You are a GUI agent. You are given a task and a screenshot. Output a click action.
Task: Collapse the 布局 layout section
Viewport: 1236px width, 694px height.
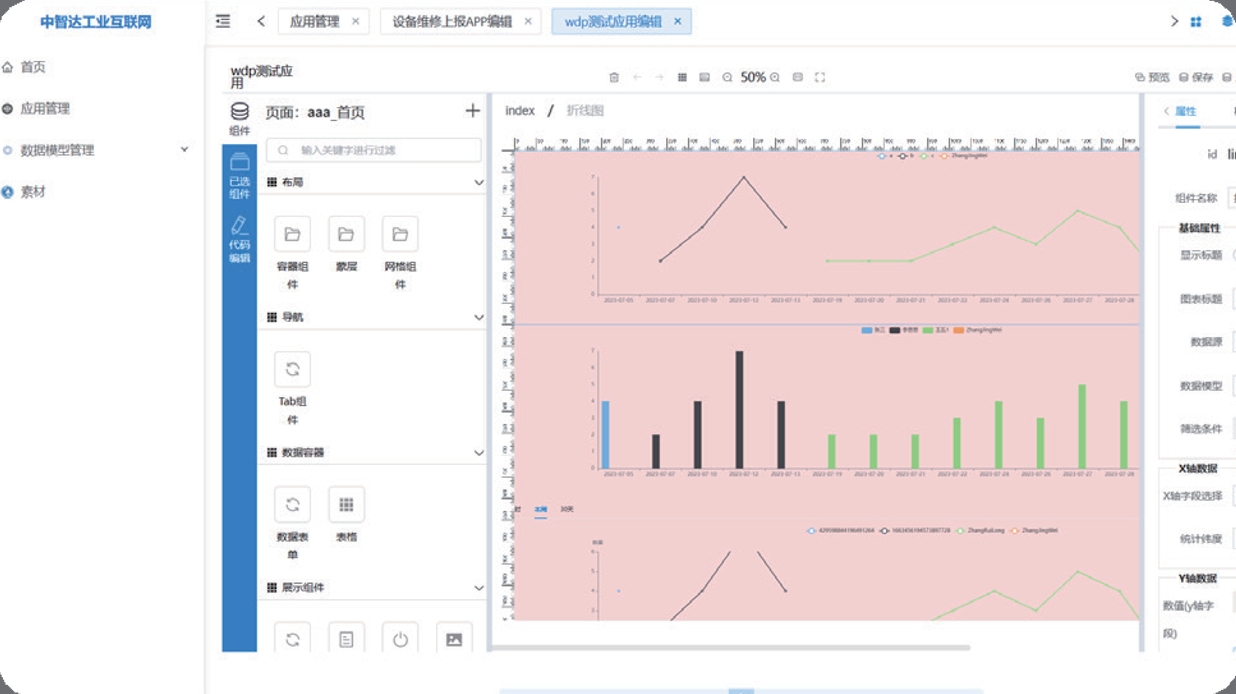478,183
